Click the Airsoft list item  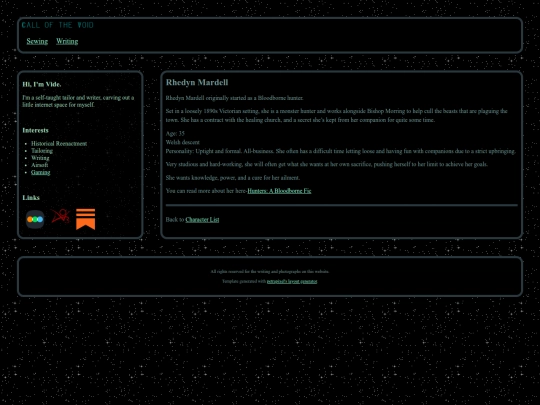[x=40, y=165]
